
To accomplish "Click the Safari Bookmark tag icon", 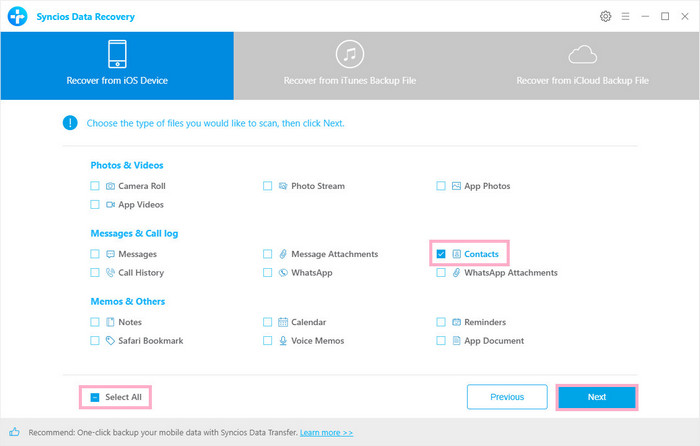I will point(110,341).
